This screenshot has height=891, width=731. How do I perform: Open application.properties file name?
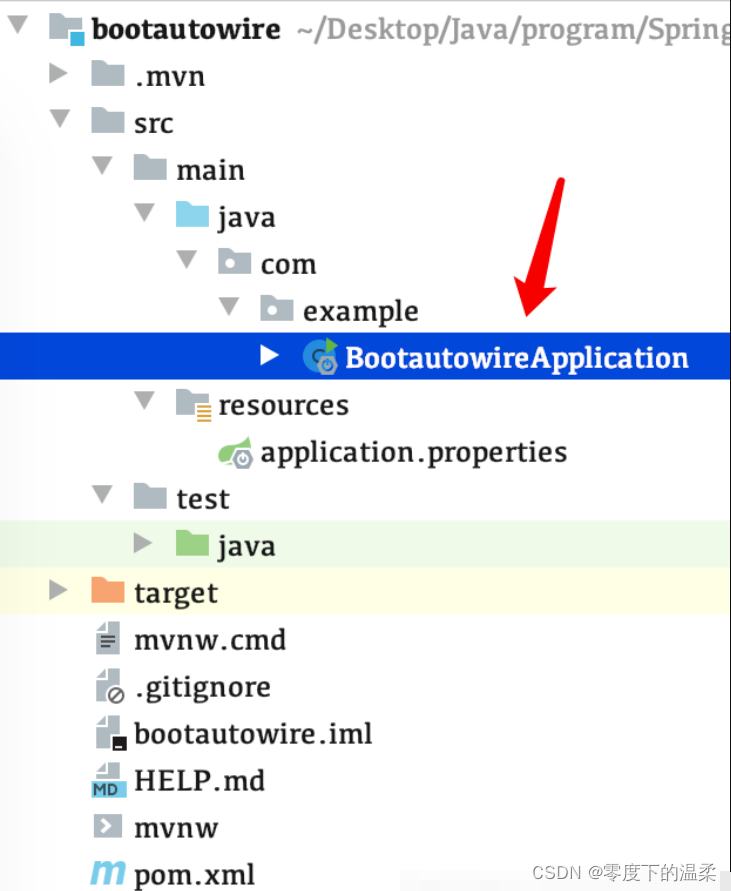tap(414, 453)
